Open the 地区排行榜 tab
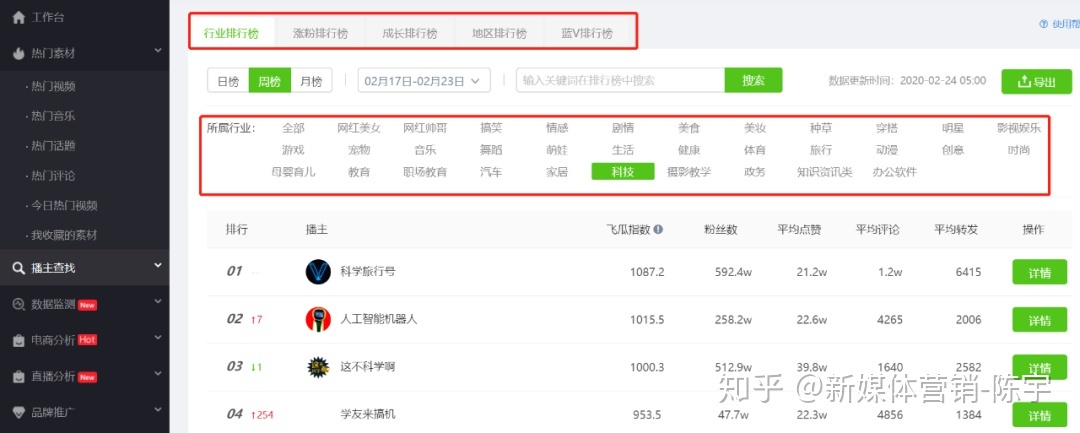 point(499,33)
